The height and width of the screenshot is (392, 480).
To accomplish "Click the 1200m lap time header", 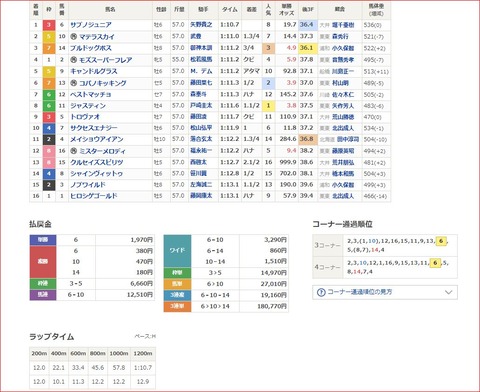I will pos(143,353).
